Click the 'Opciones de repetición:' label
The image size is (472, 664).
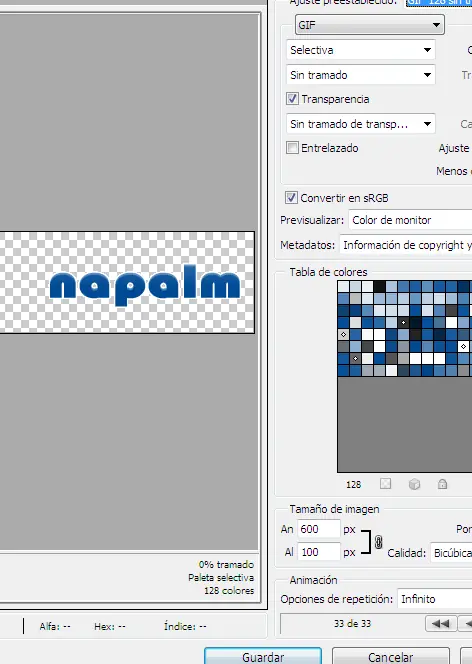(337, 599)
